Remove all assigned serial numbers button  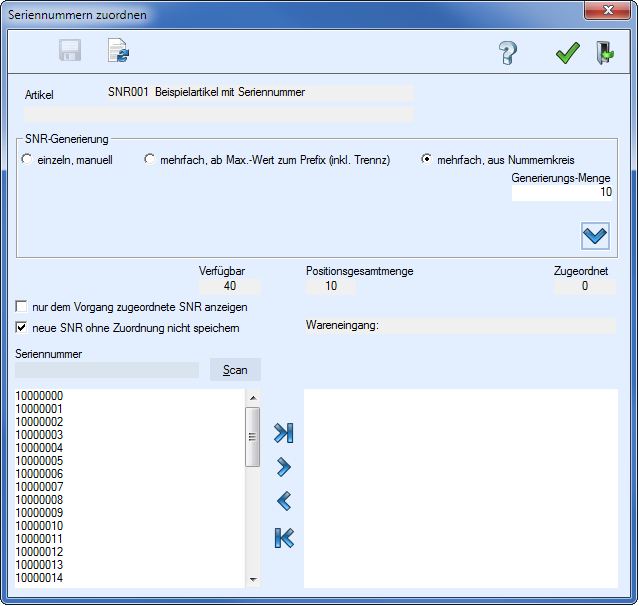point(284,538)
